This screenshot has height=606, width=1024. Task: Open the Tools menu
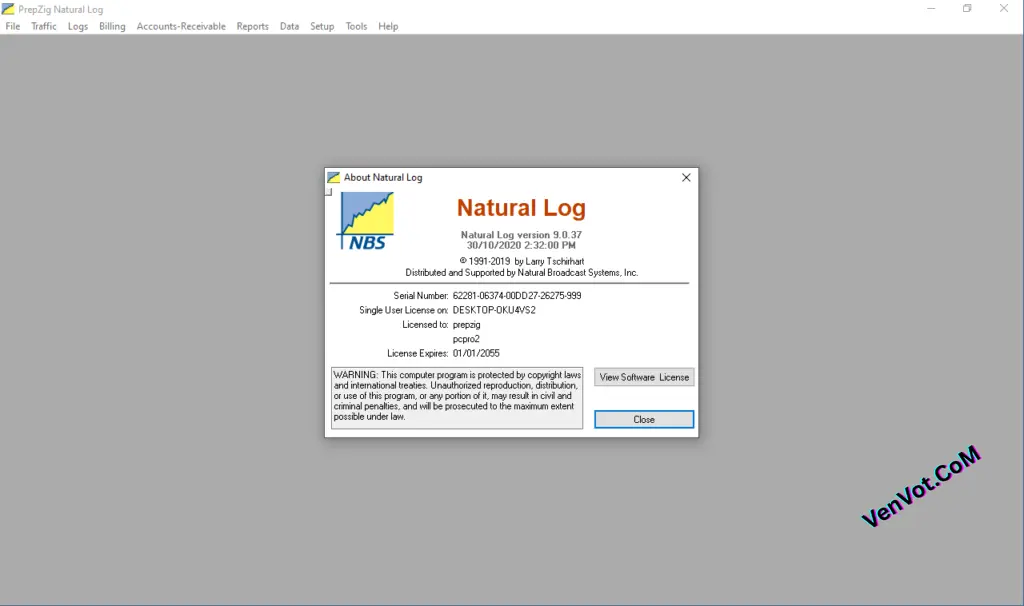[356, 26]
